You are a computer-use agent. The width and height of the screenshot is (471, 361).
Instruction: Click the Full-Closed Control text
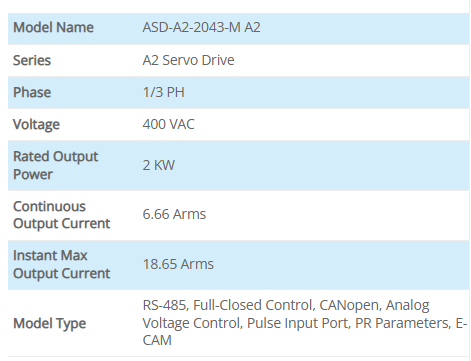254,305
